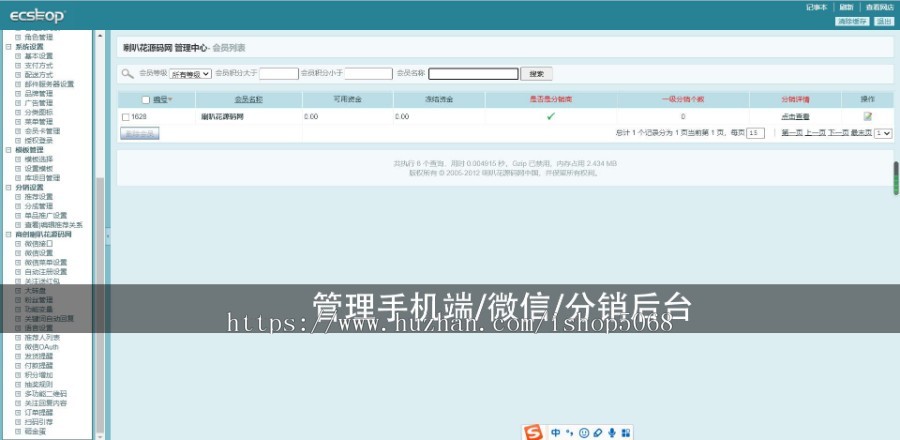Open 微信接口 in the sidebar
Viewport: 900px width, 440px height.
(38, 244)
